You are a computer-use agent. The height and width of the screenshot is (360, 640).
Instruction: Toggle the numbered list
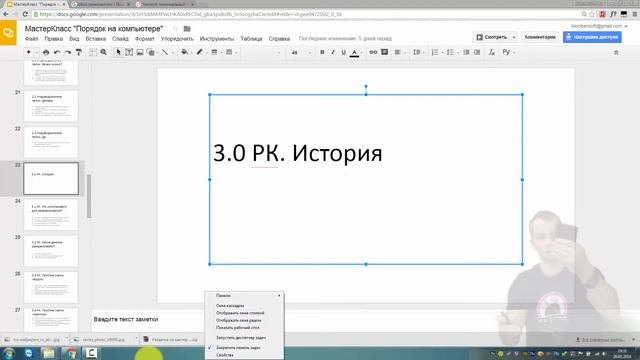pyautogui.click(x=436, y=52)
